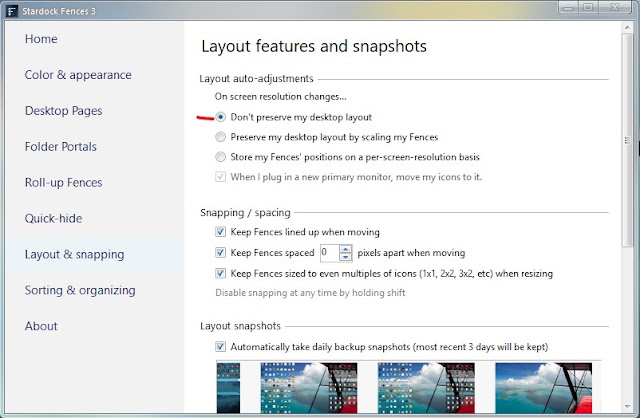This screenshot has width=640, height=418.
Task: Open Roll-up Fences settings
Action: tap(63, 183)
